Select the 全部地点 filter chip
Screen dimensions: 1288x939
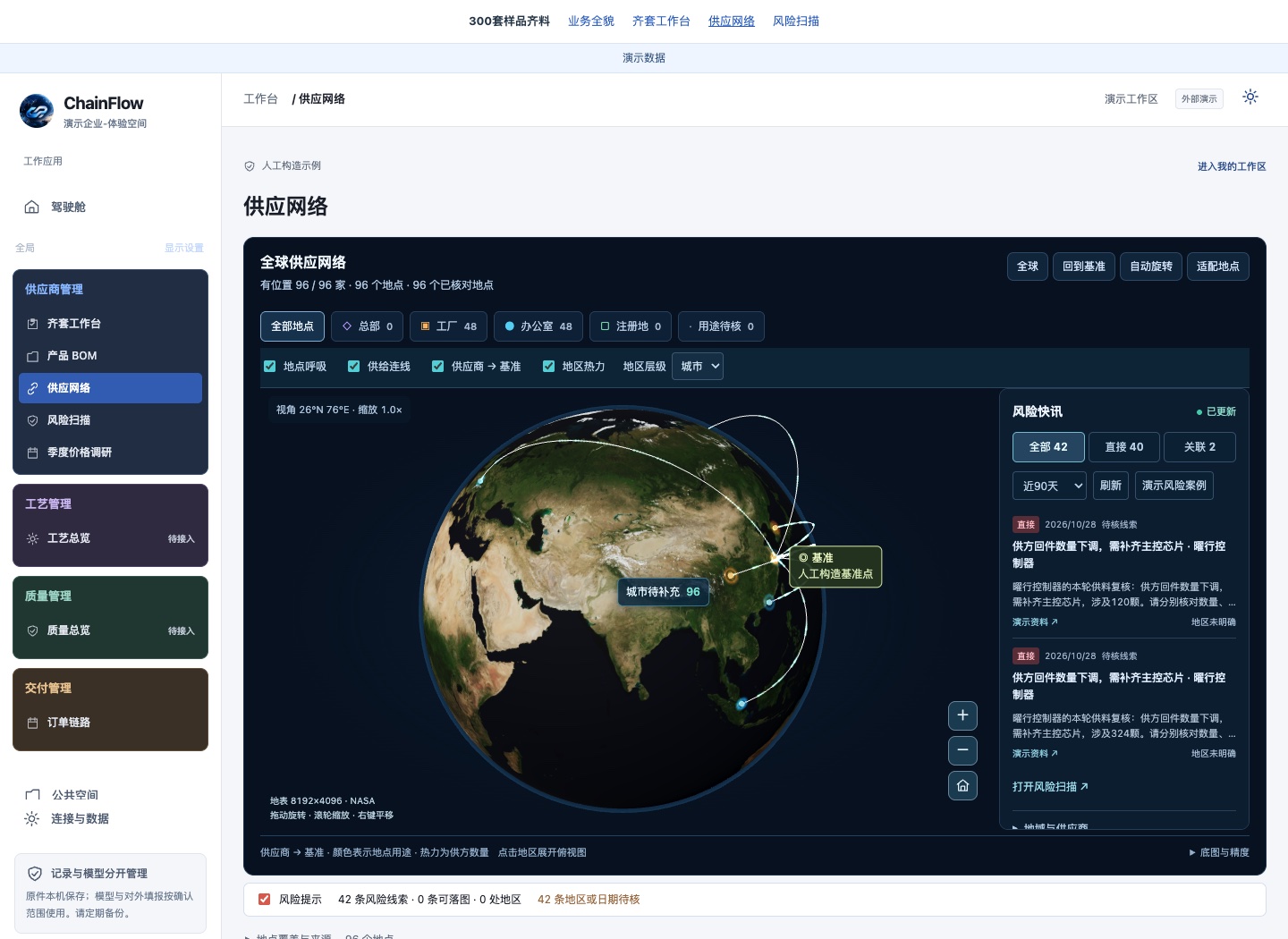click(x=292, y=326)
